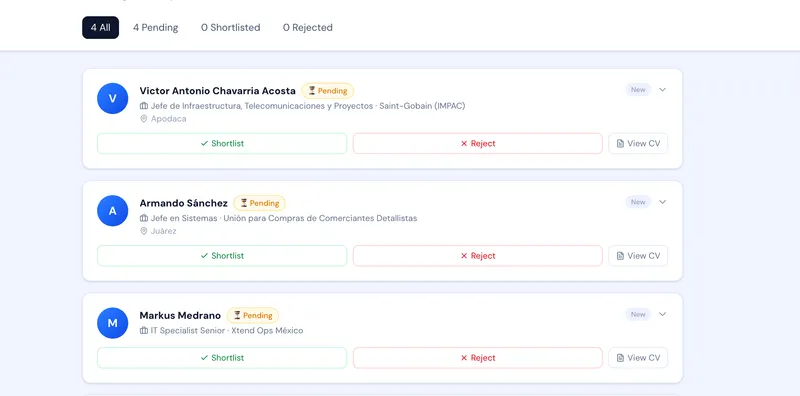Click New tag on Markus Medrano's card

point(638,314)
